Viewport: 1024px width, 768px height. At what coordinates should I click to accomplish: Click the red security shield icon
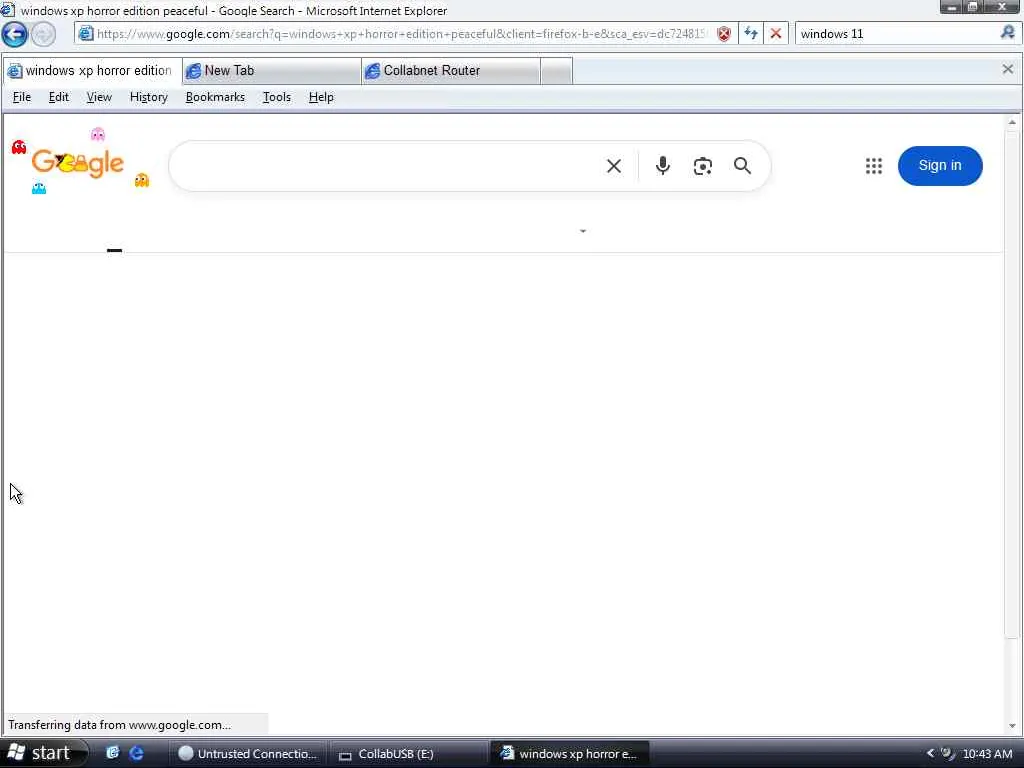(724, 34)
